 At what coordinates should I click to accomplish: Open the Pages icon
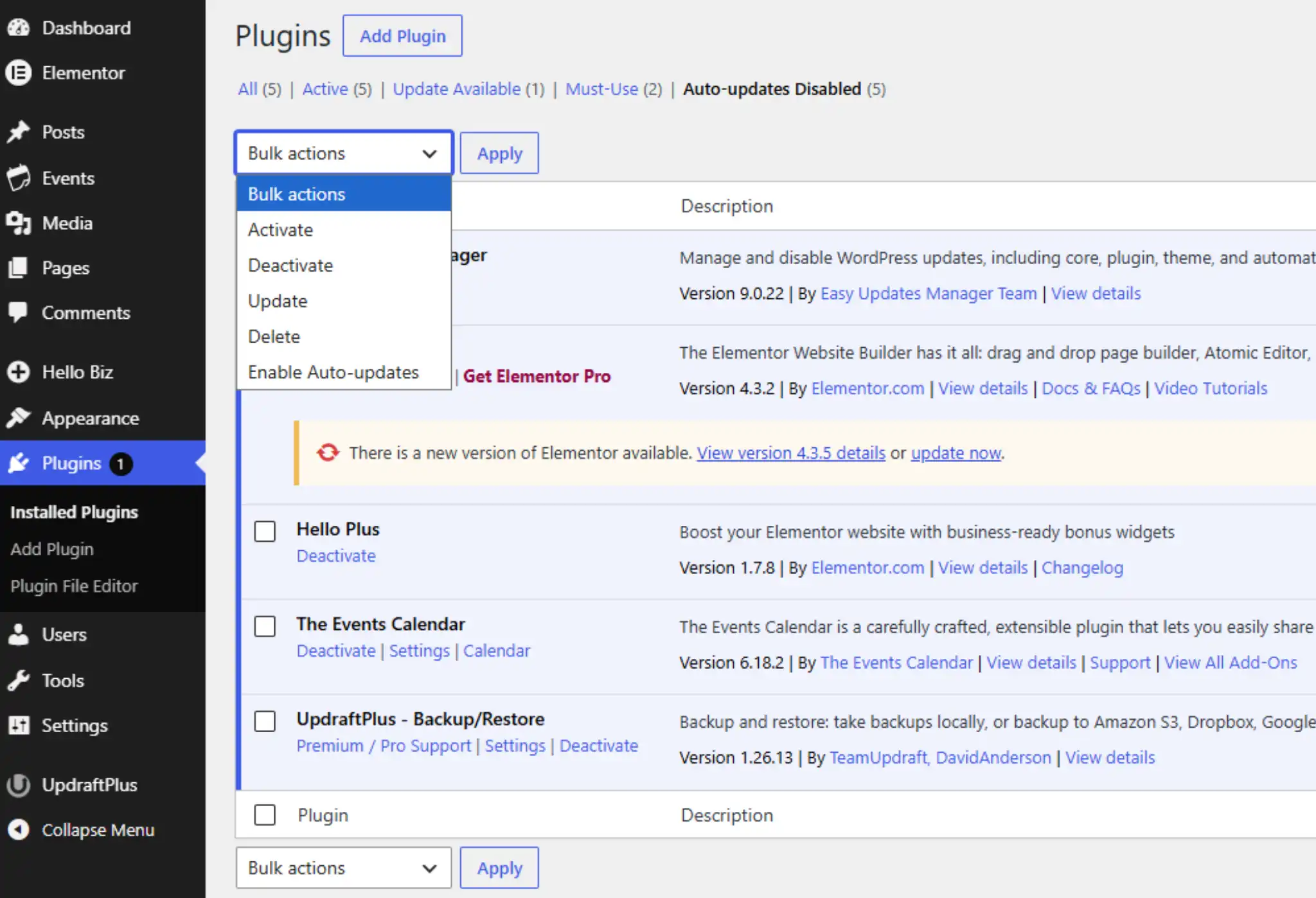pyautogui.click(x=19, y=267)
